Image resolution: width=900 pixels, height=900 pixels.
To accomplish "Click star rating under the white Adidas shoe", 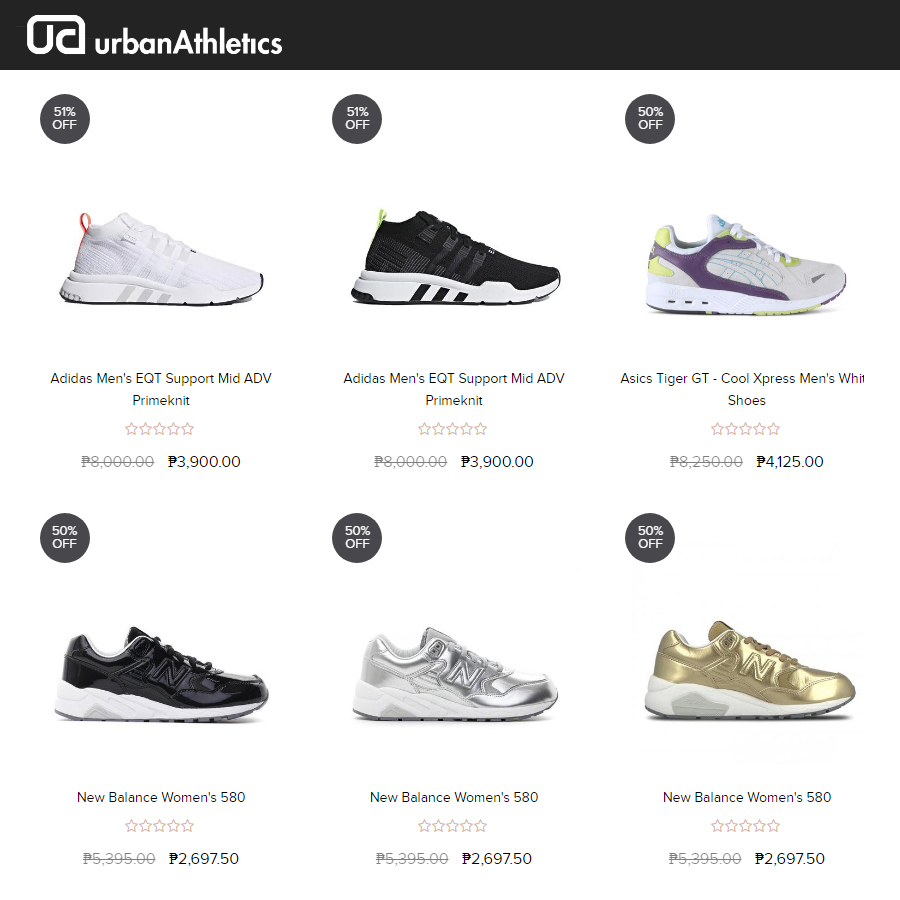I will coord(160,429).
